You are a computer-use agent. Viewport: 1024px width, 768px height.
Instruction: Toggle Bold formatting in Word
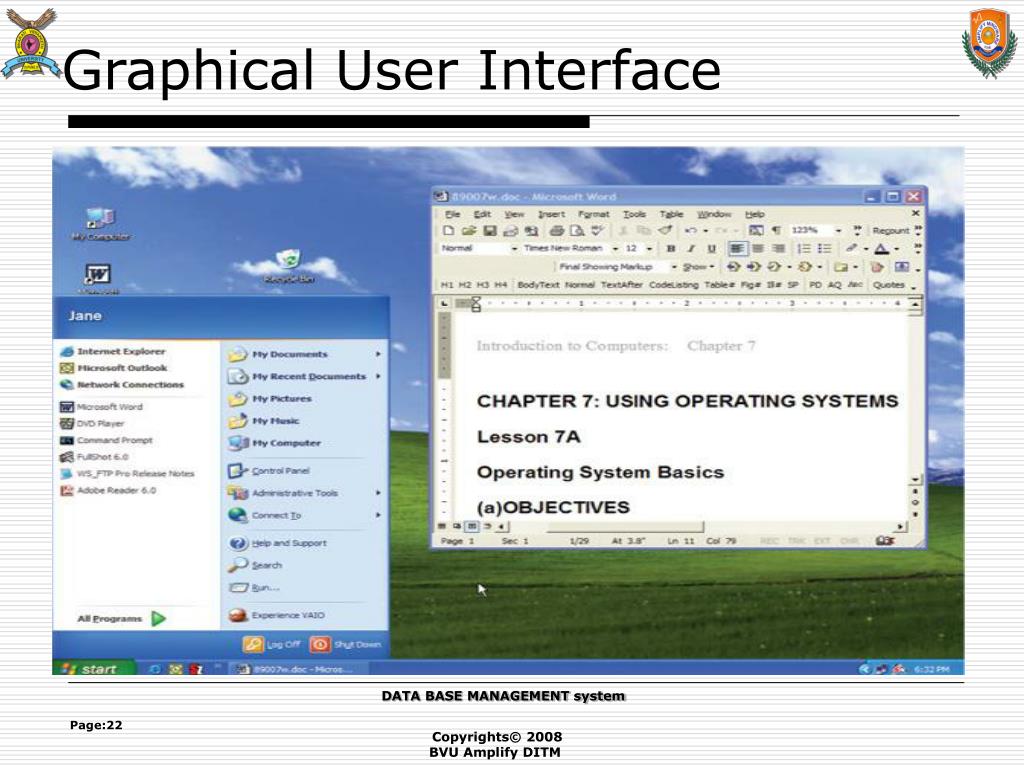(671, 249)
